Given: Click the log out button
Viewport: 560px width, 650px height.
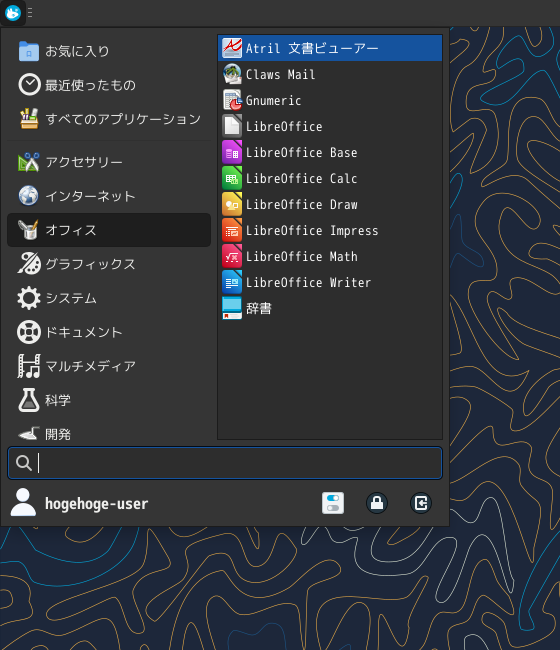Looking at the screenshot, I should pyautogui.click(x=421, y=503).
